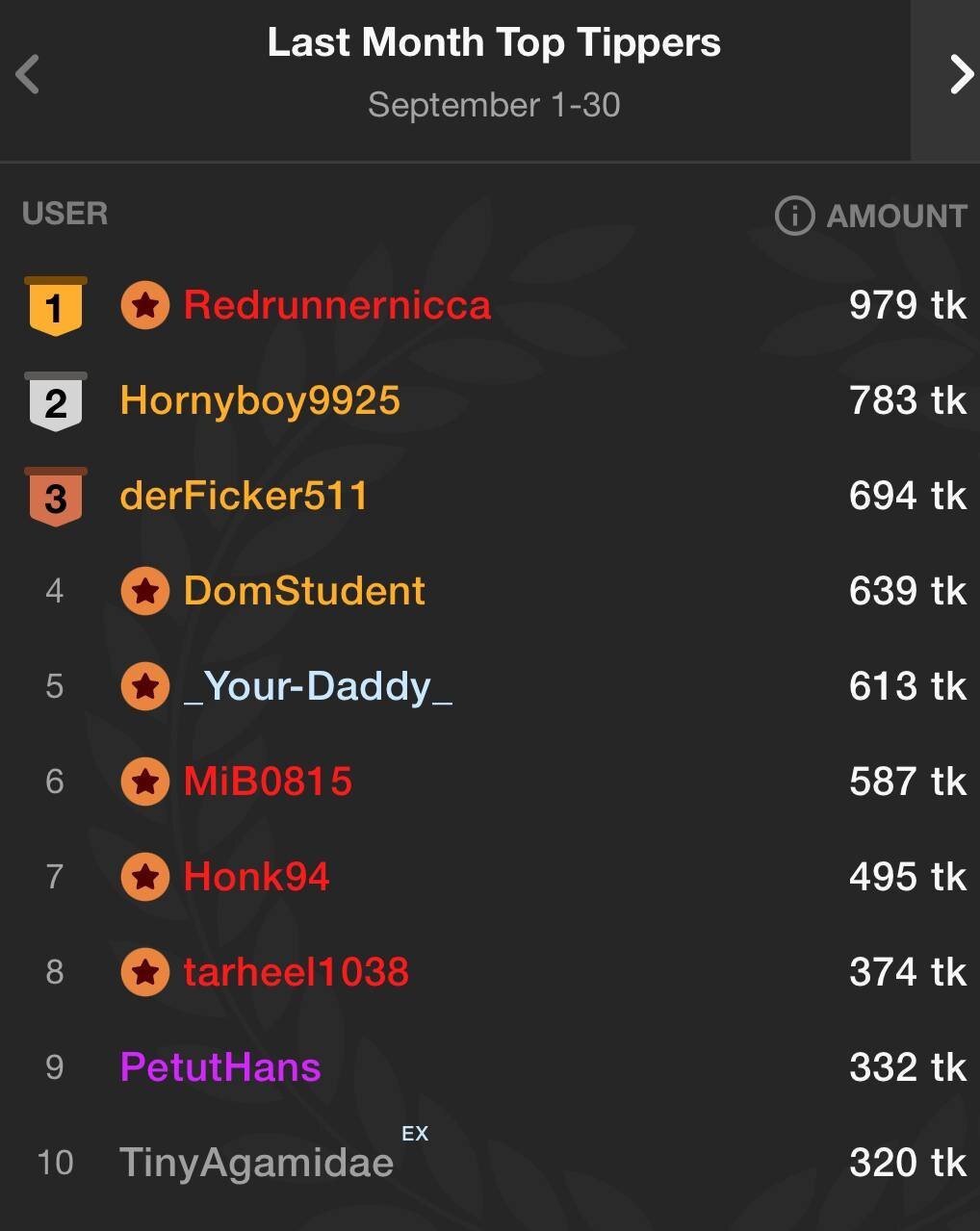Click the Last Month Top Tippers title
980x1231 pixels.
(494, 43)
